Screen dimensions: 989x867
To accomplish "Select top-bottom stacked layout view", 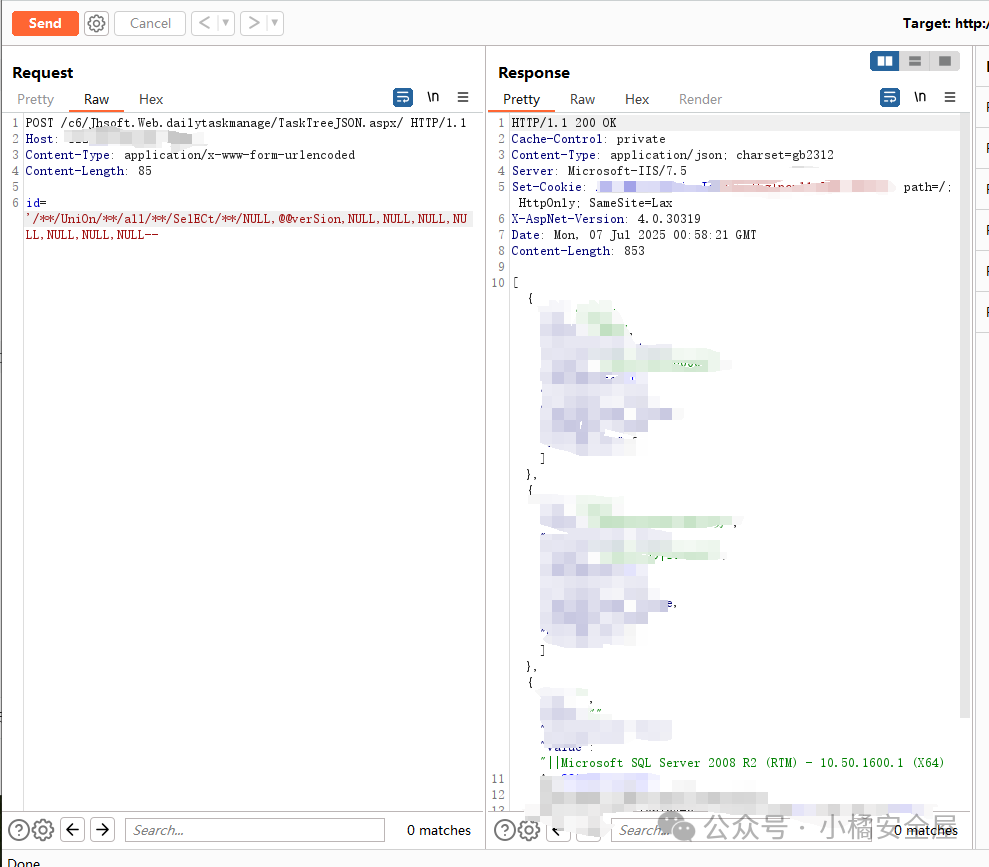I will click(x=914, y=61).
